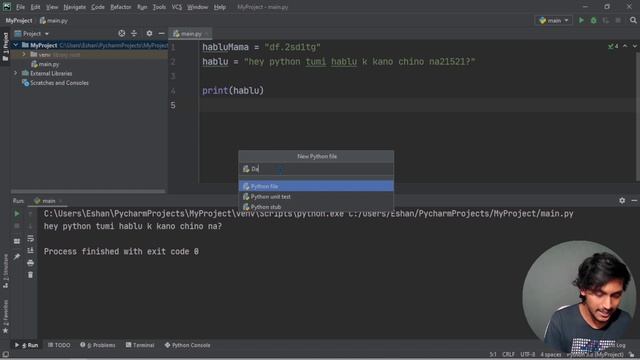Open the Problems tool window
Viewport: 640px width, 360px height.
tap(98, 345)
